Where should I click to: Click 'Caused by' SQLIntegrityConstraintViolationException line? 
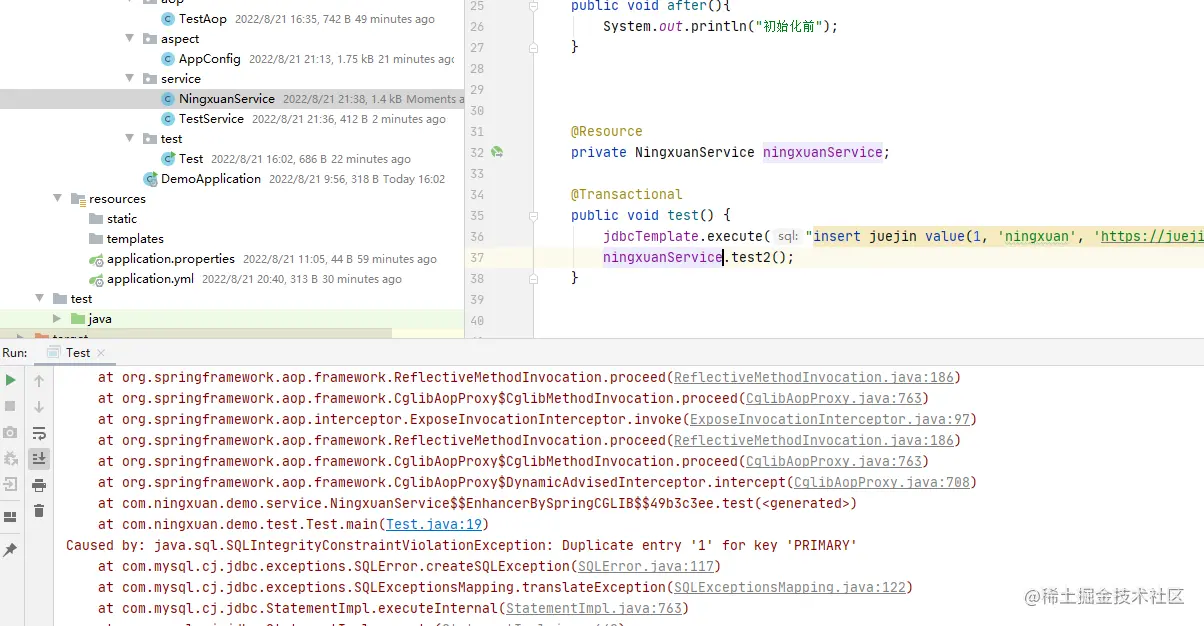click(461, 545)
